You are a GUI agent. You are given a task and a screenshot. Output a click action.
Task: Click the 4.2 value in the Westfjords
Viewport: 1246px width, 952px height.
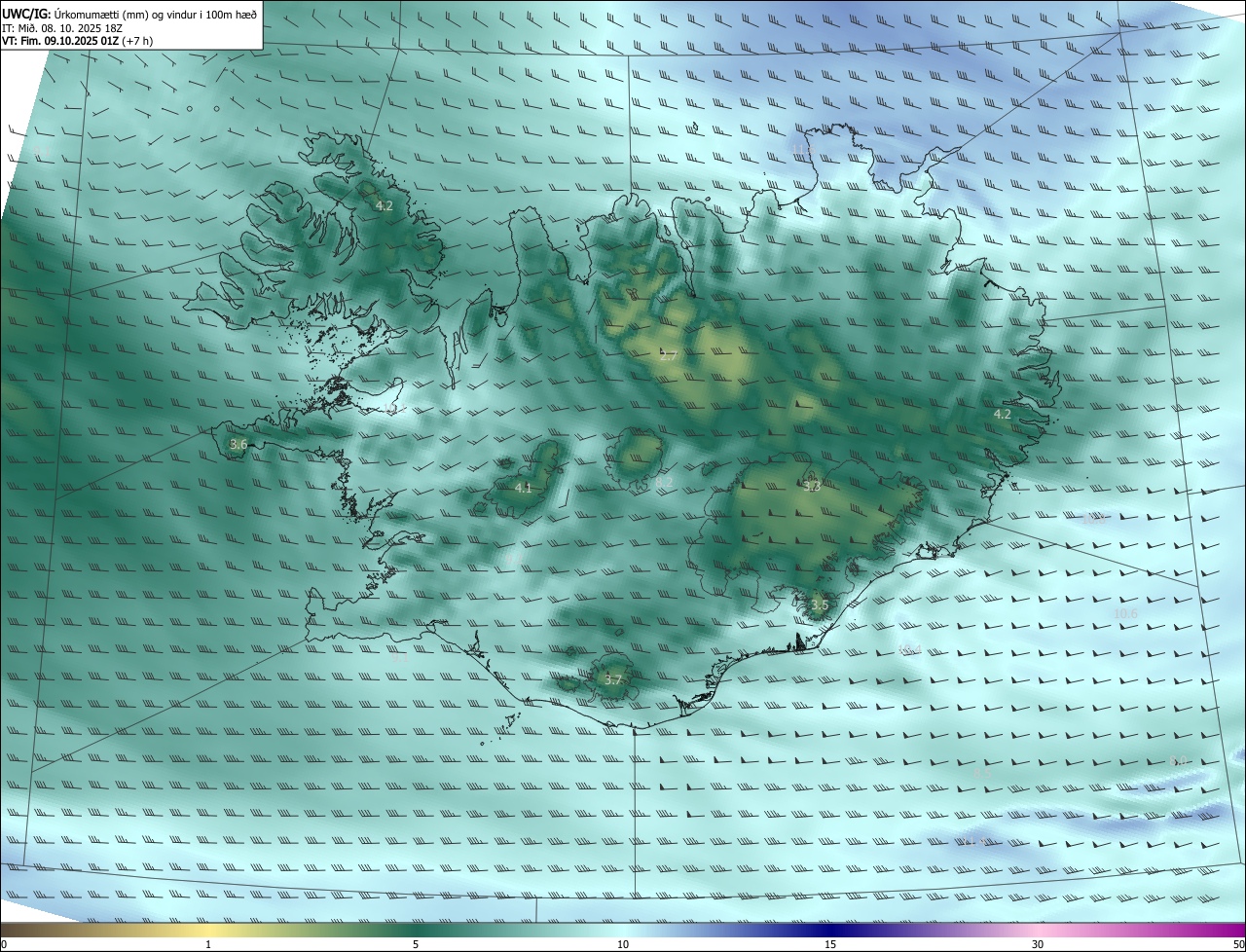[x=385, y=205]
